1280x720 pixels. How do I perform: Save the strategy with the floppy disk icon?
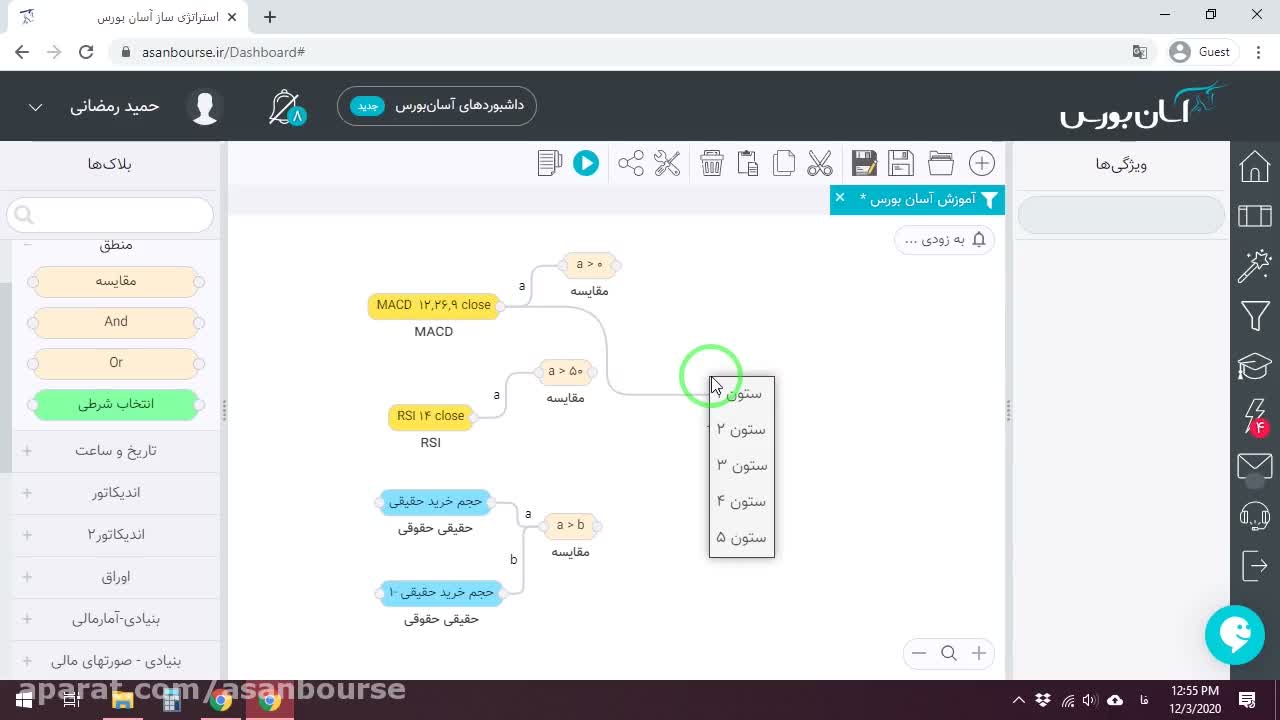tap(901, 163)
